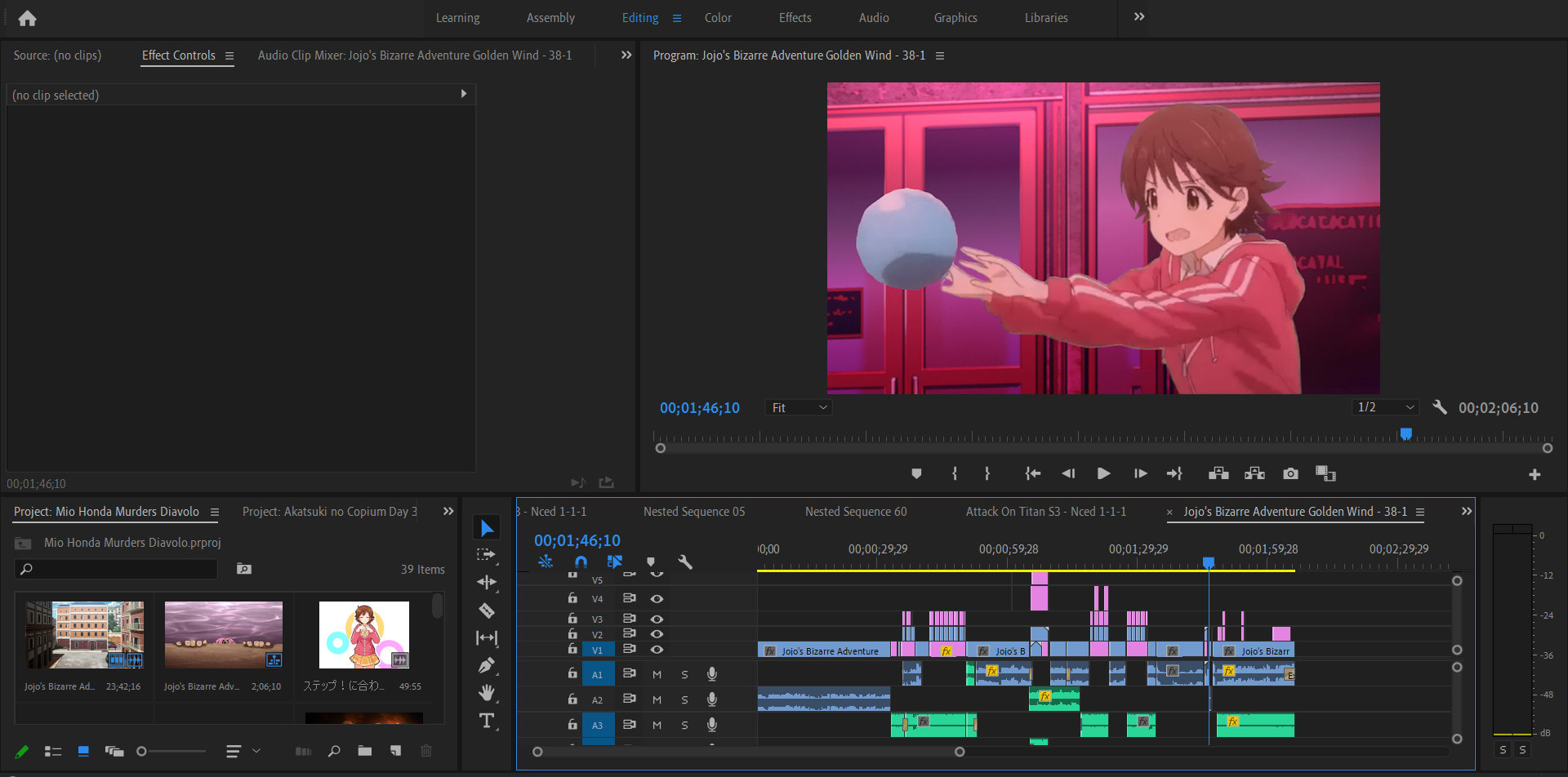The image size is (1568, 777).
Task: Expand overflow workspaces chevron in top bar
Action: pyautogui.click(x=1139, y=17)
